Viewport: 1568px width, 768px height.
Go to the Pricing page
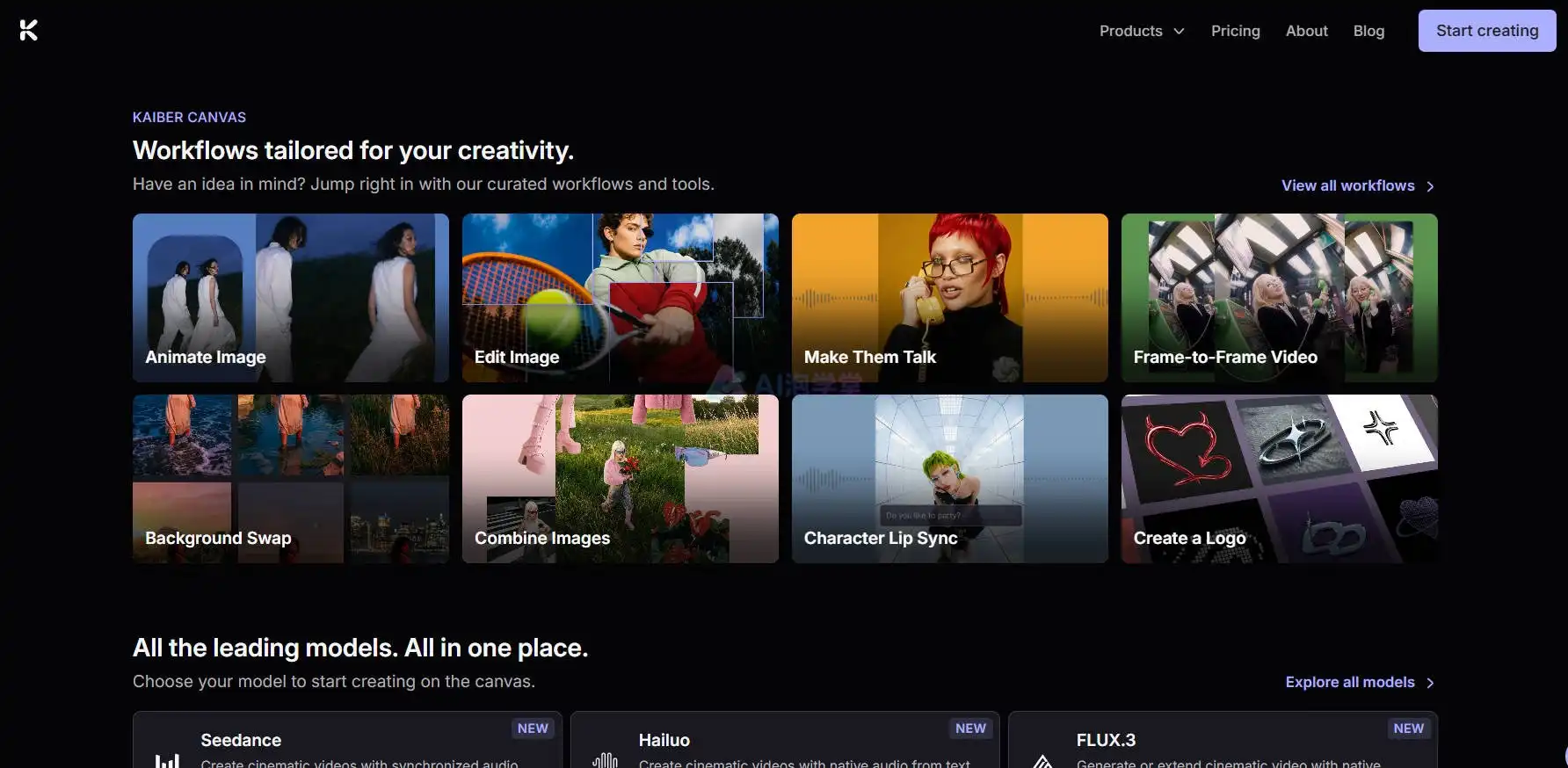[x=1235, y=31]
